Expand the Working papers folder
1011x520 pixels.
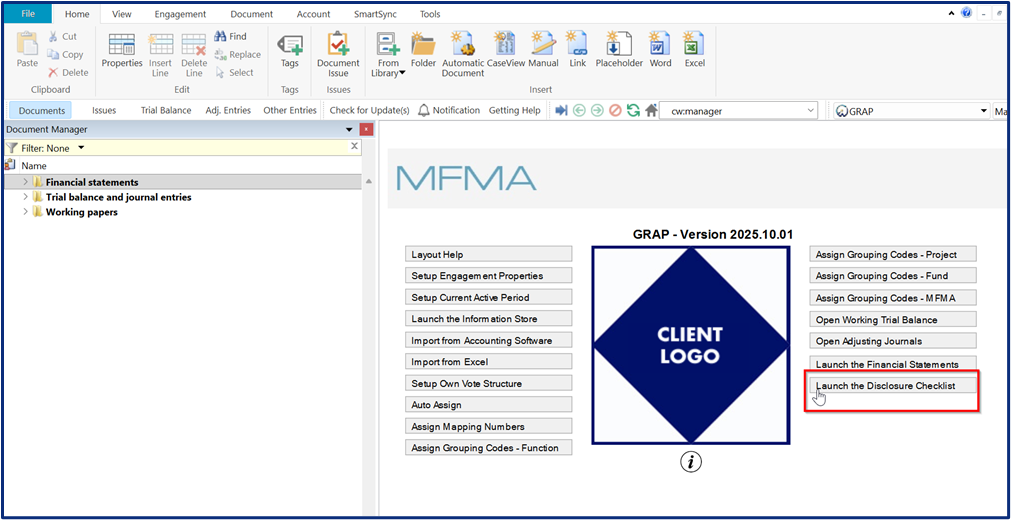click(x=25, y=212)
